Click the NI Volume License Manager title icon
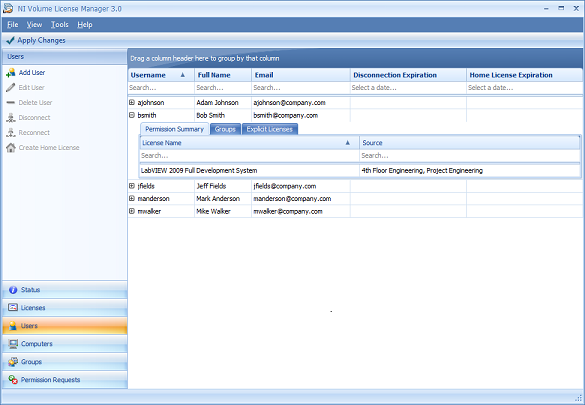This screenshot has width=585, height=405. [x=8, y=8]
